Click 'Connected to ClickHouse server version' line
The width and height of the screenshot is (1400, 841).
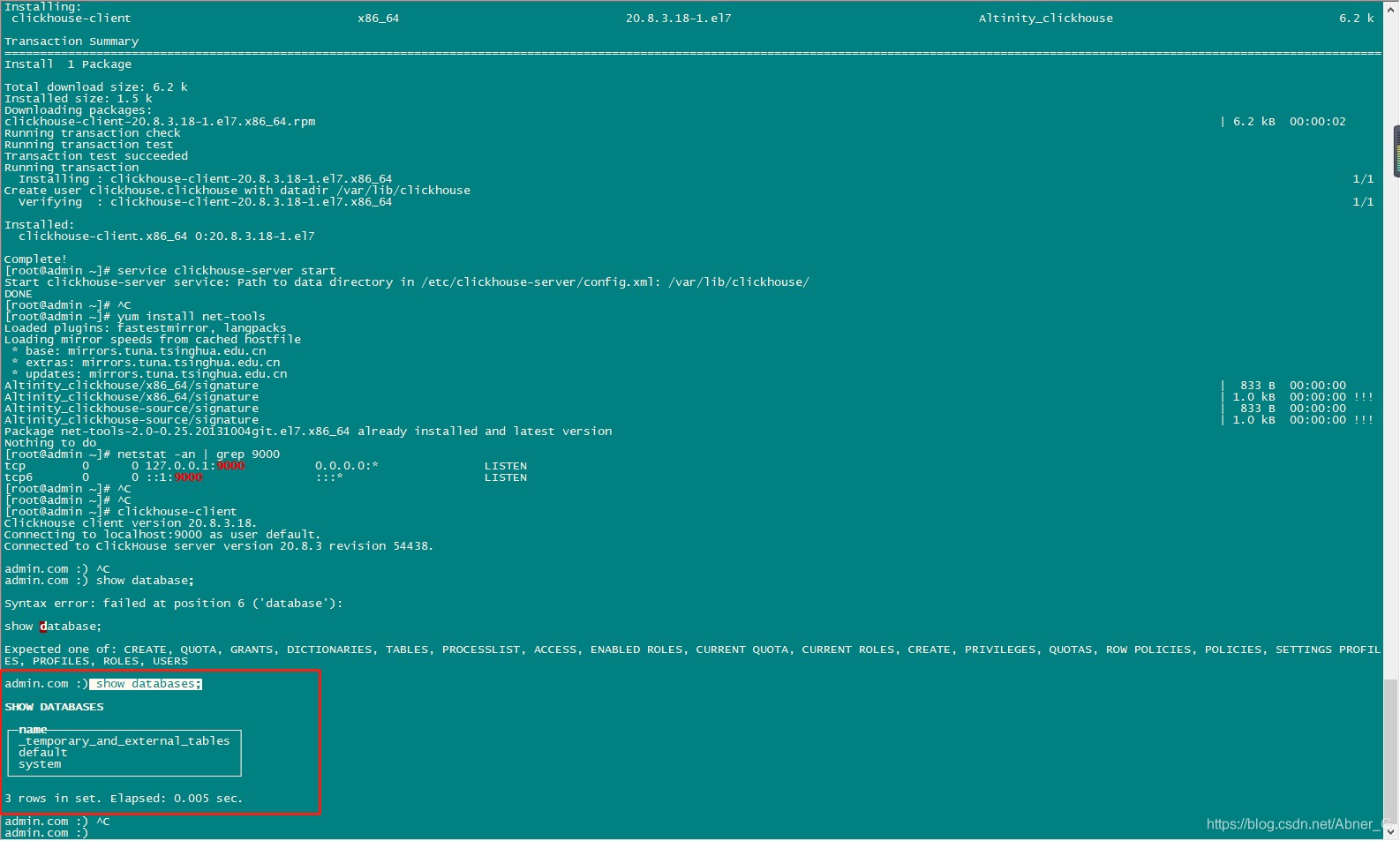(x=219, y=546)
